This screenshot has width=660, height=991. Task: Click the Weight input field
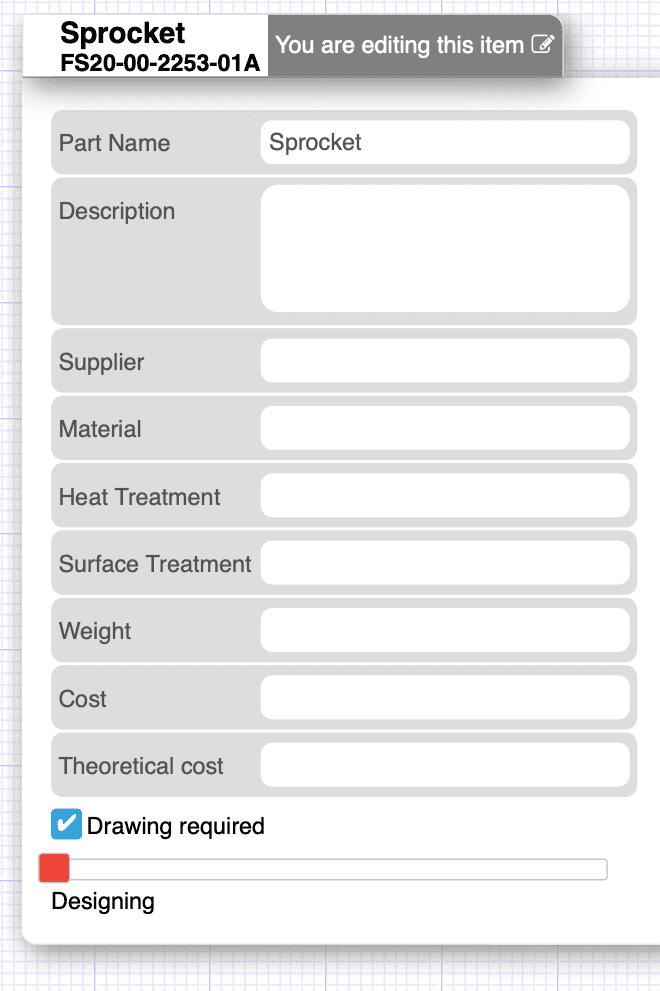445,630
